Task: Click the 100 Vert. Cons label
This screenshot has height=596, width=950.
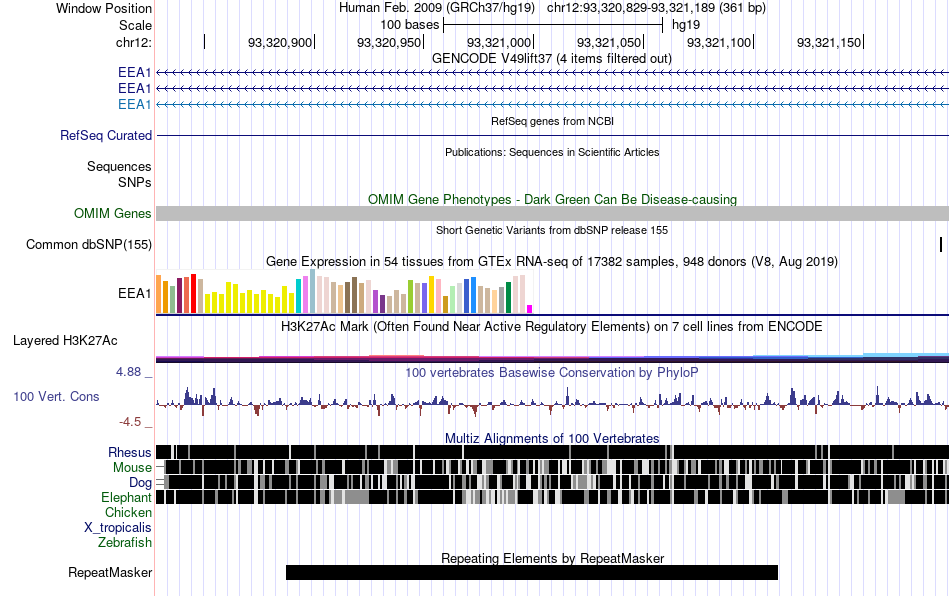Action: (x=56, y=396)
